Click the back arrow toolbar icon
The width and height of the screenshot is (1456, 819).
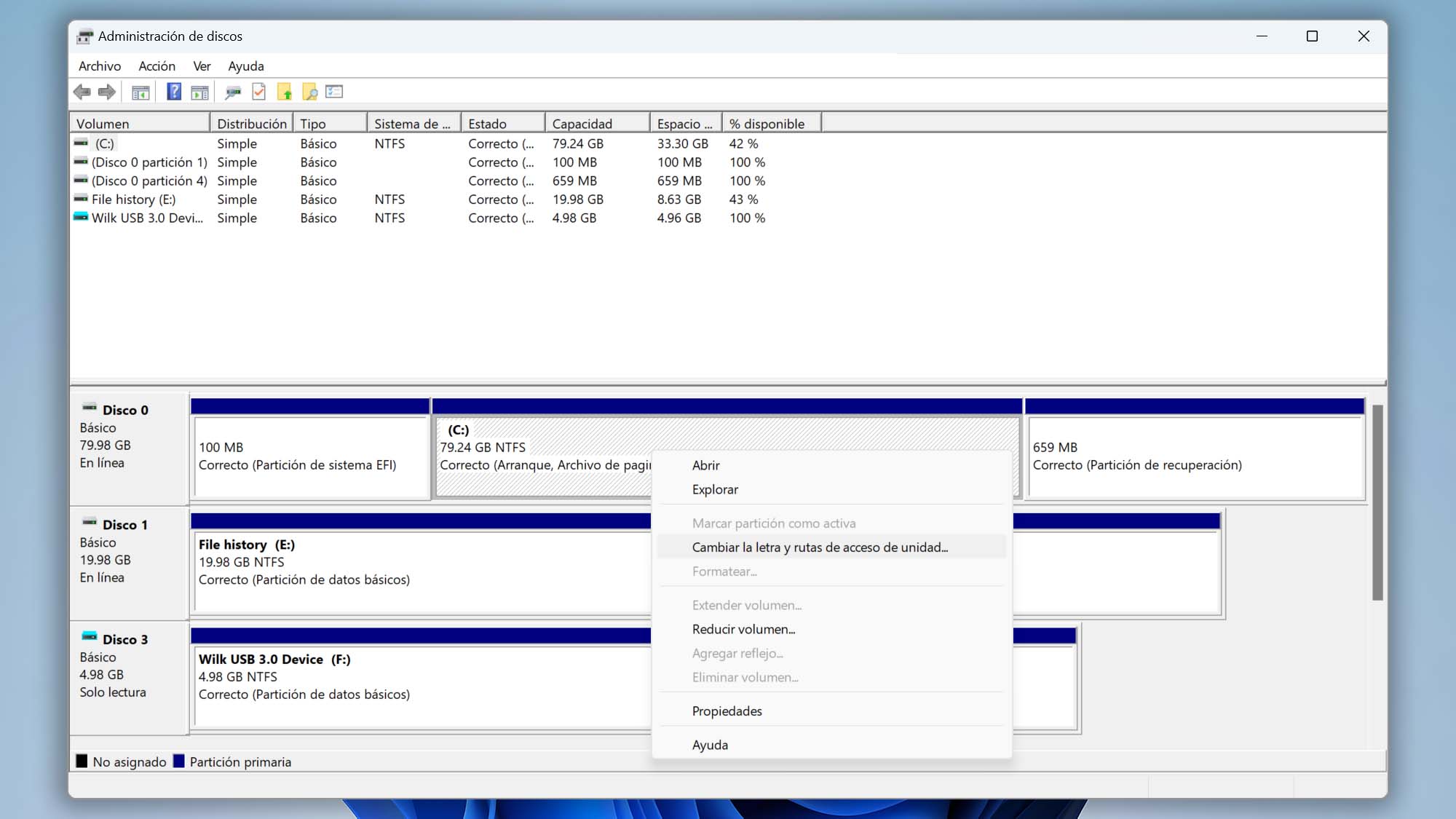82,92
